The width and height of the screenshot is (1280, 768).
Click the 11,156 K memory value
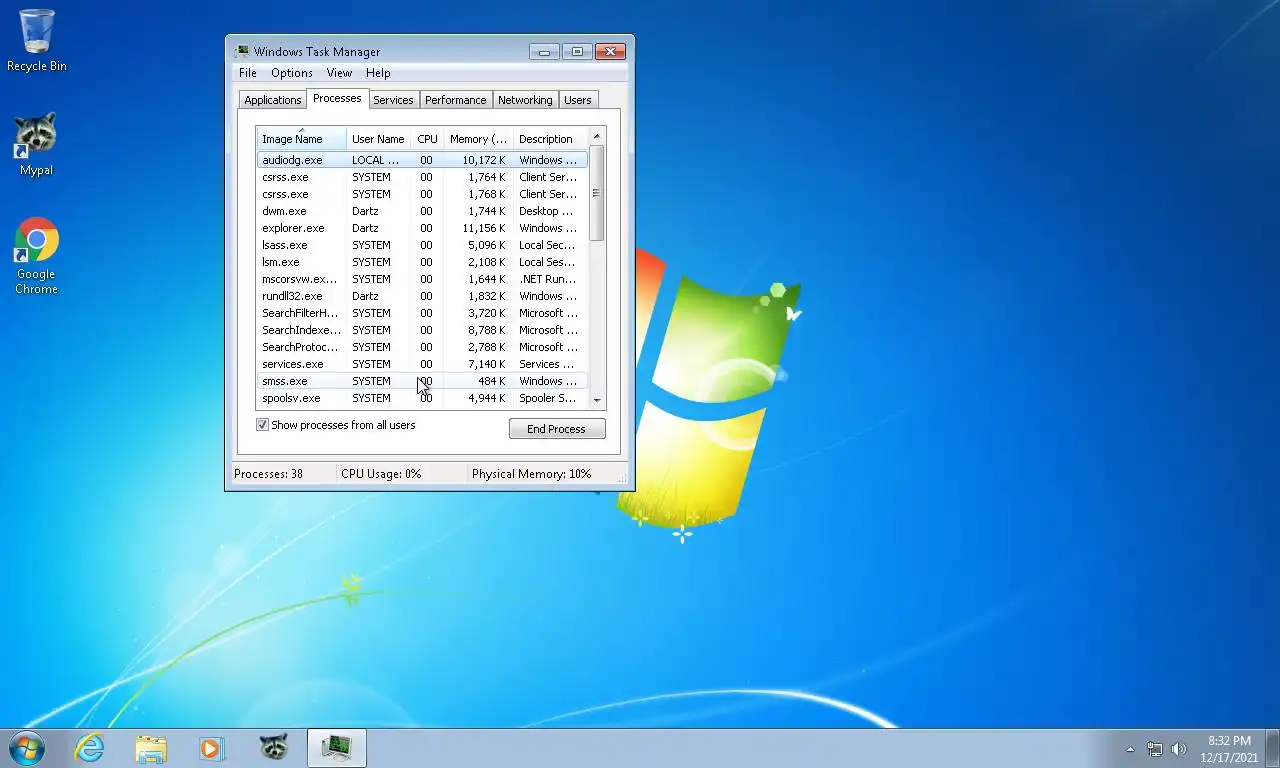(x=483, y=228)
